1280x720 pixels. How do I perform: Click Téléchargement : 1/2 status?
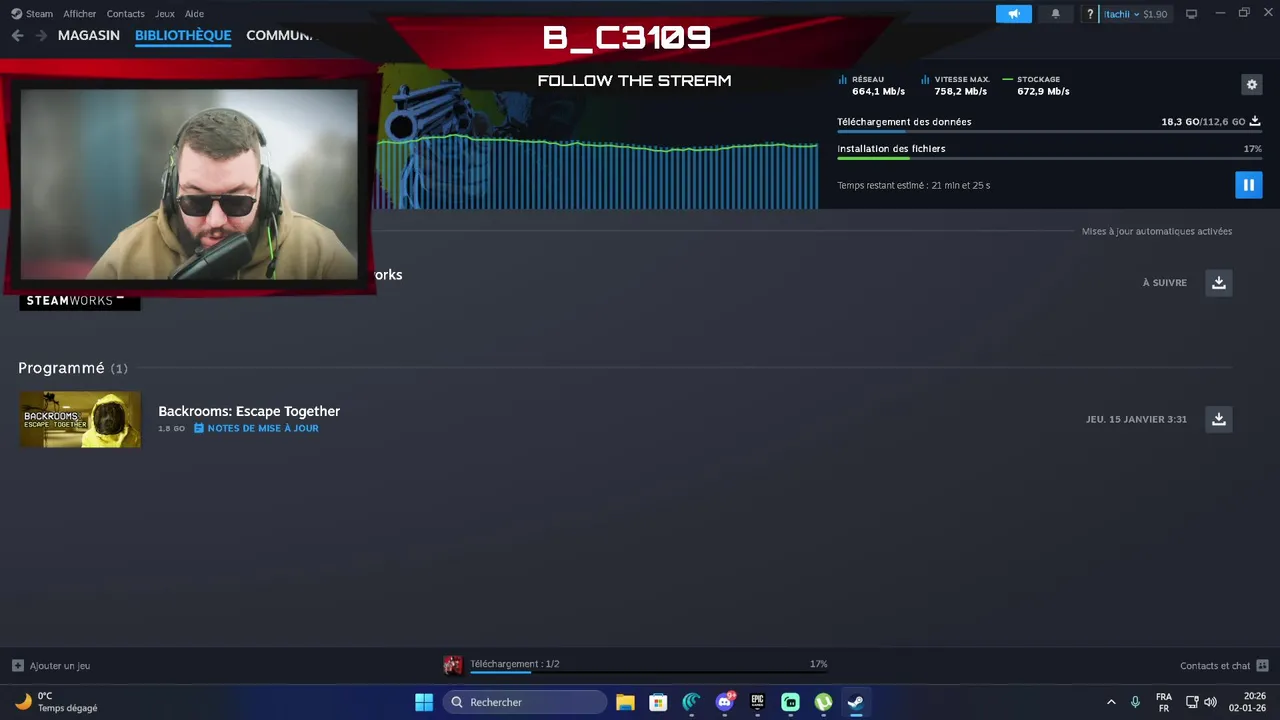click(514, 664)
